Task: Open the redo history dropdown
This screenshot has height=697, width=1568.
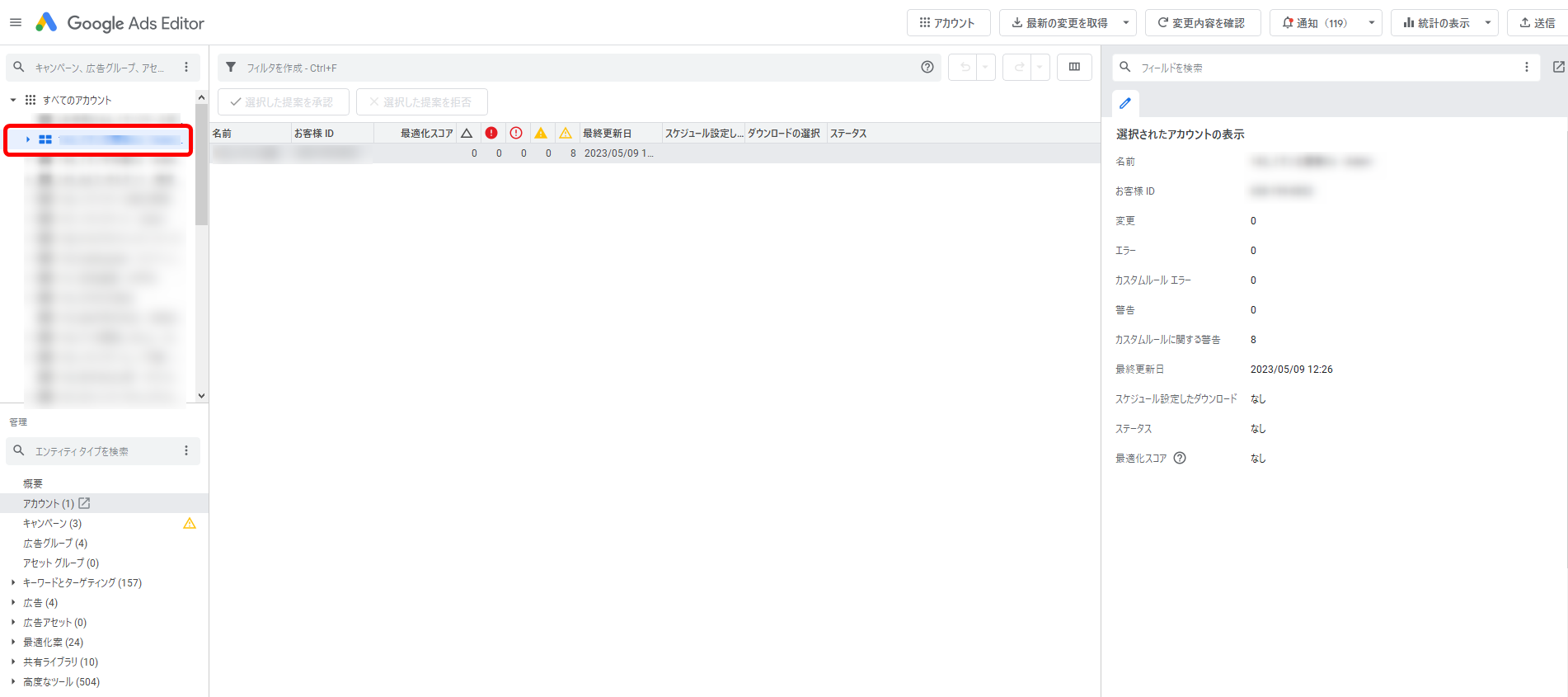Action: tap(1040, 68)
